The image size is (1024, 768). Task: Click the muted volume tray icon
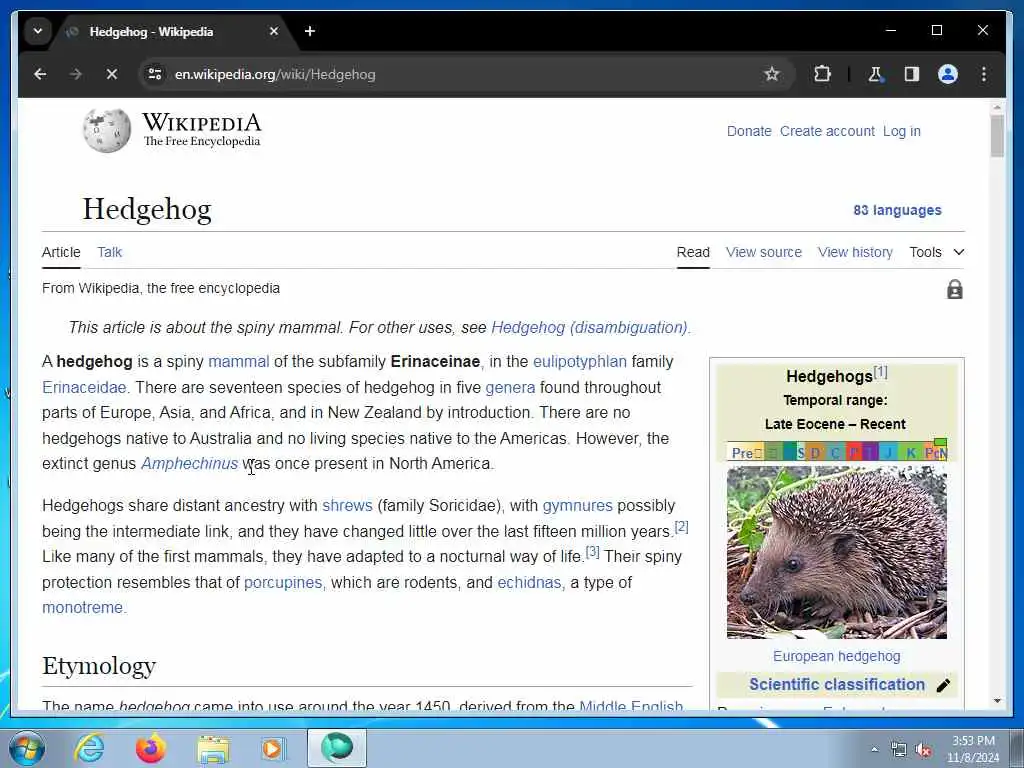coord(923,750)
